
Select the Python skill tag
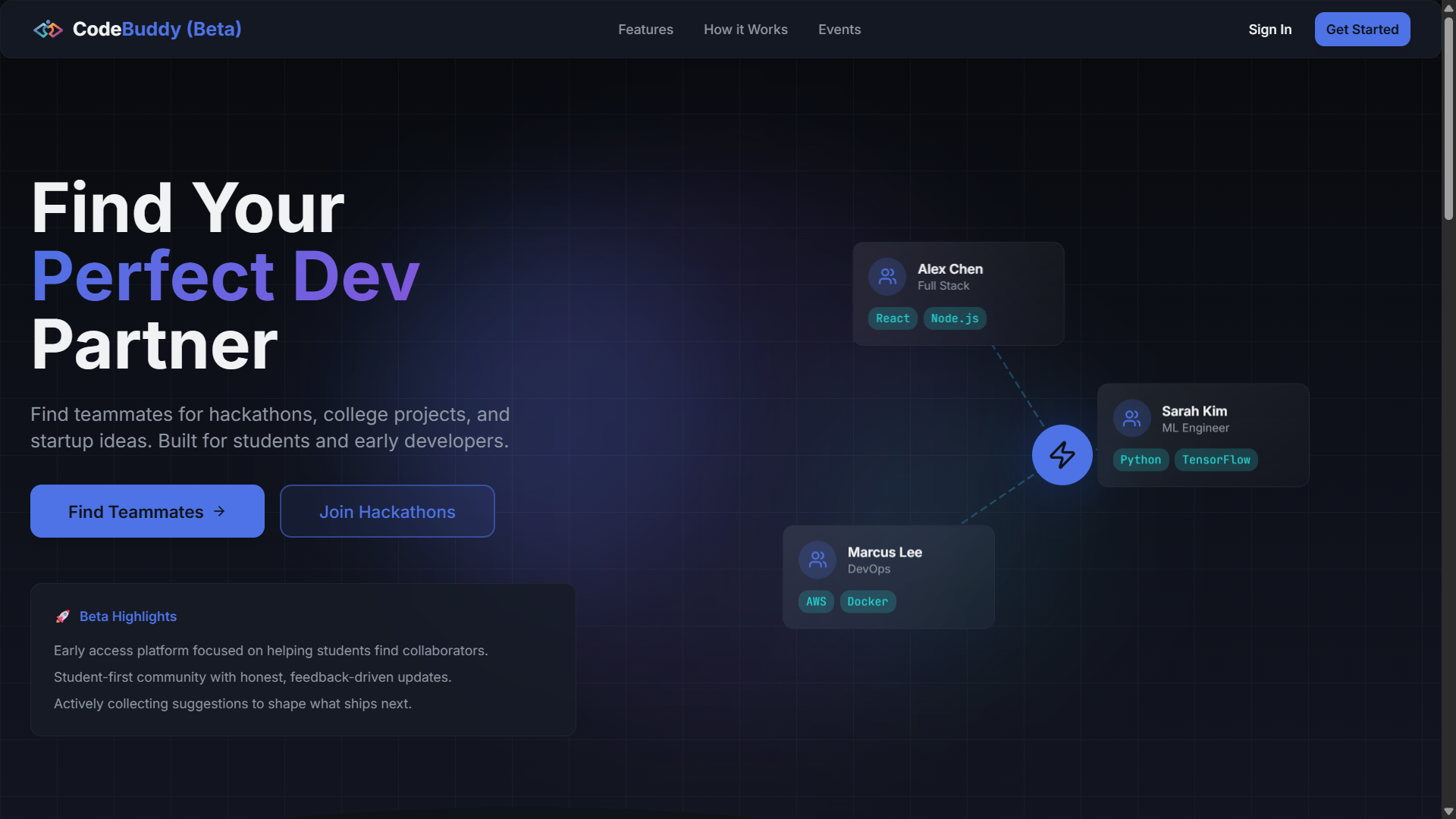coord(1140,460)
